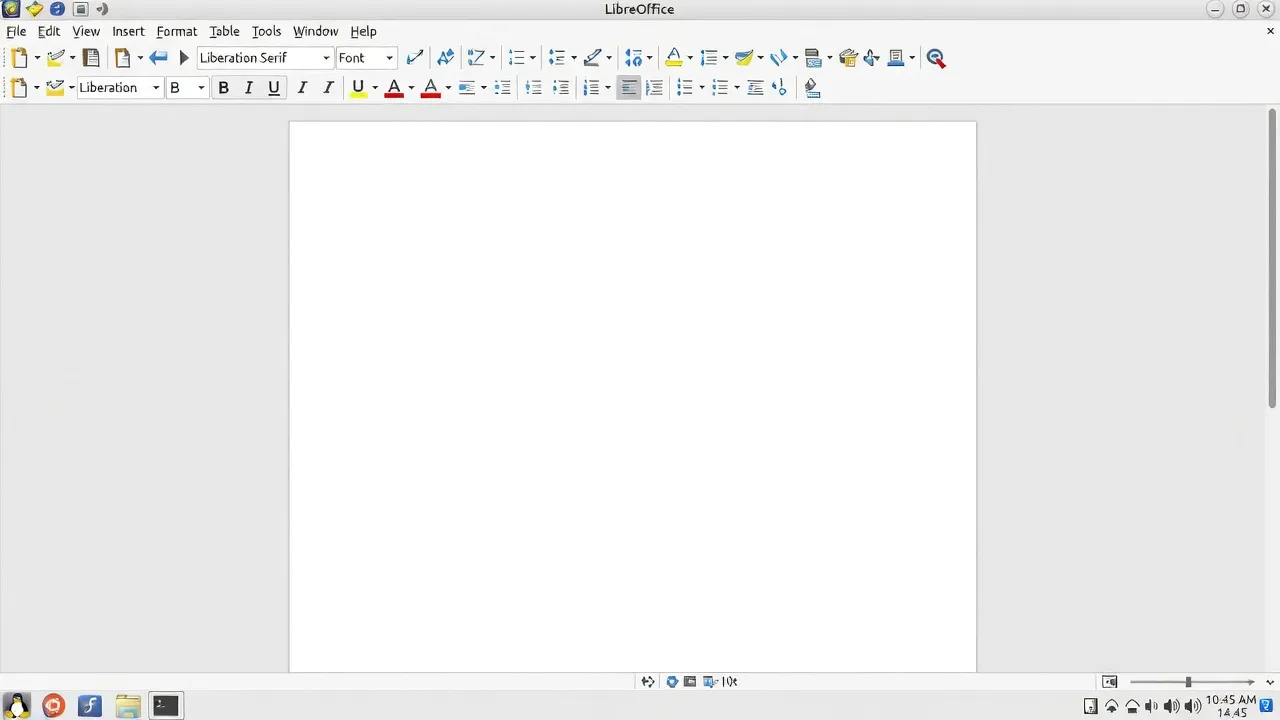Click the blue question tray icon
This screenshot has width=1280, height=720.
pos(1266,707)
